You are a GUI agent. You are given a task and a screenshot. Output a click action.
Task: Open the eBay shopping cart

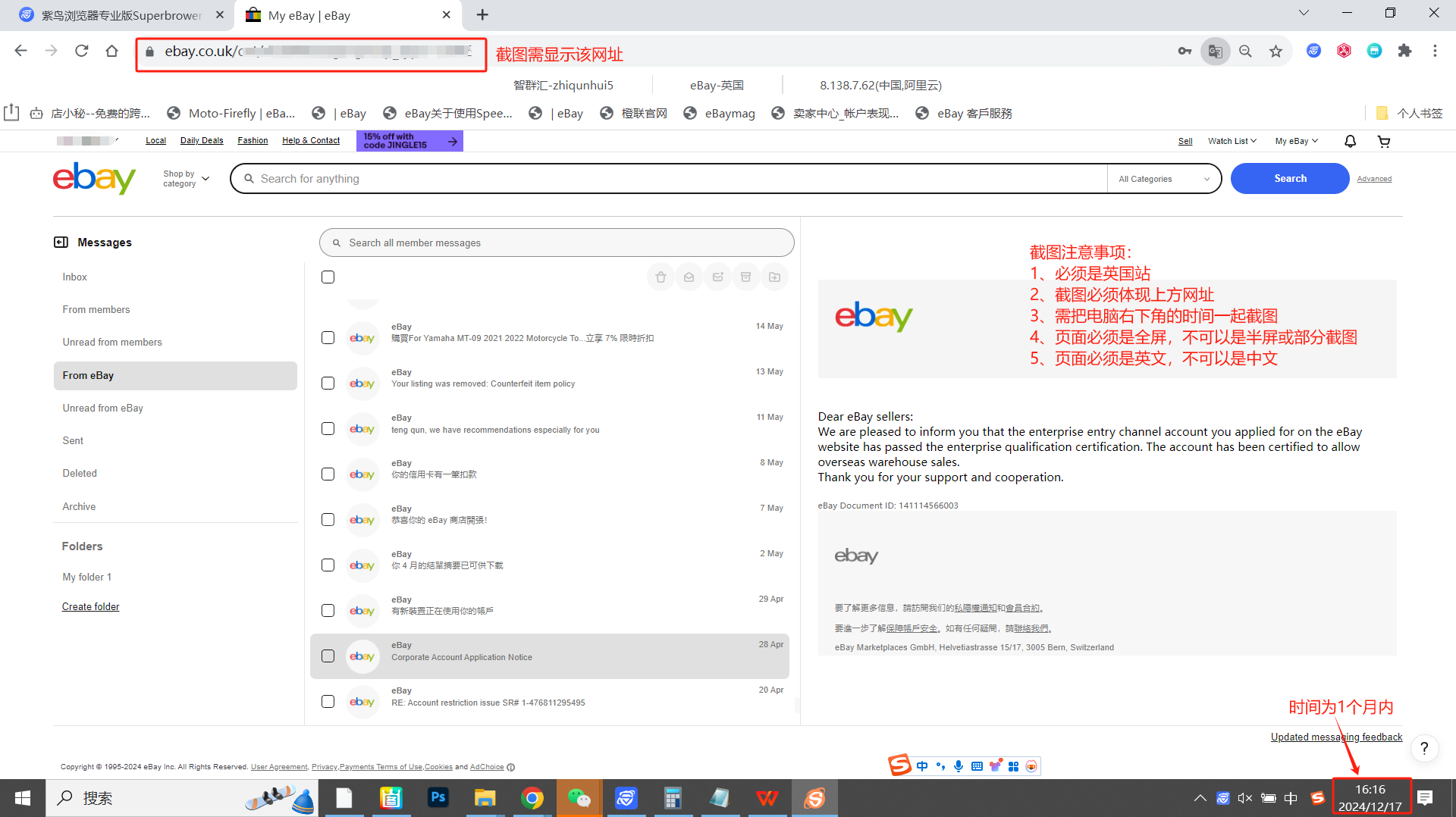point(1385,141)
